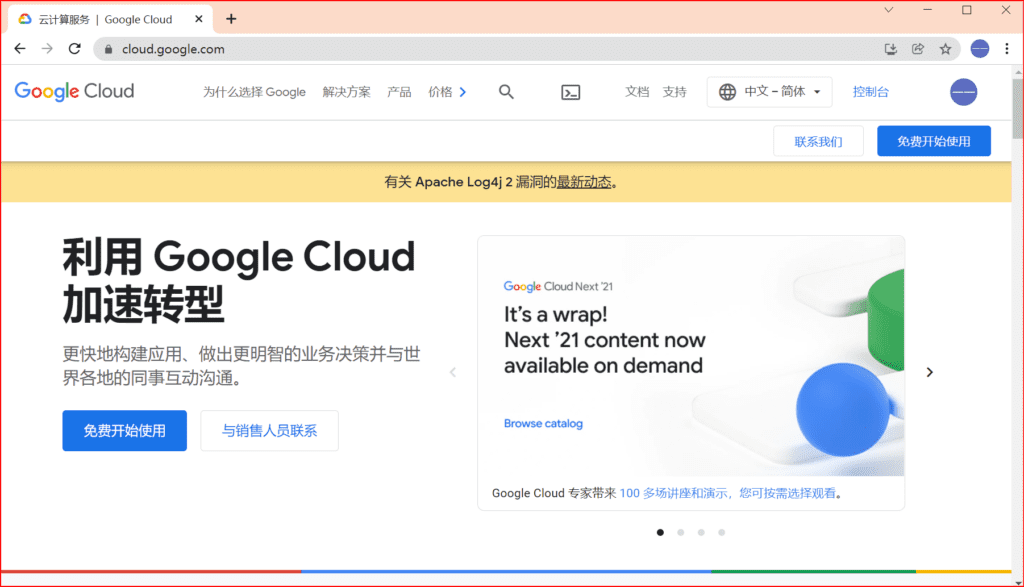
Task: Click the Google Cloud logo
Action: tap(74, 91)
